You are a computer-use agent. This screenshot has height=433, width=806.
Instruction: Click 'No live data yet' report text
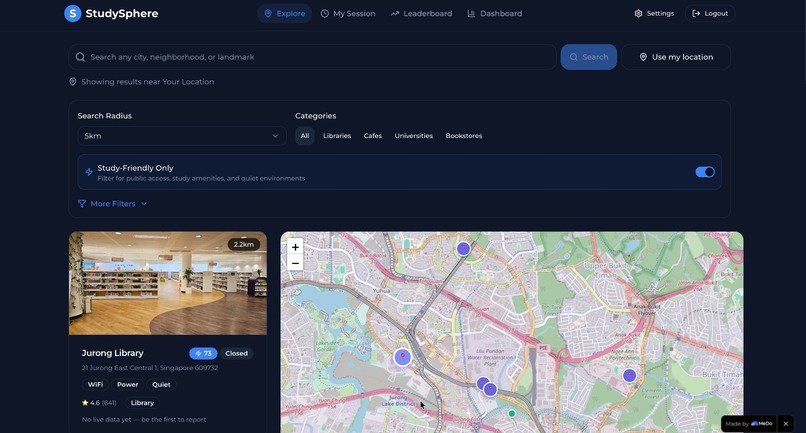144,420
